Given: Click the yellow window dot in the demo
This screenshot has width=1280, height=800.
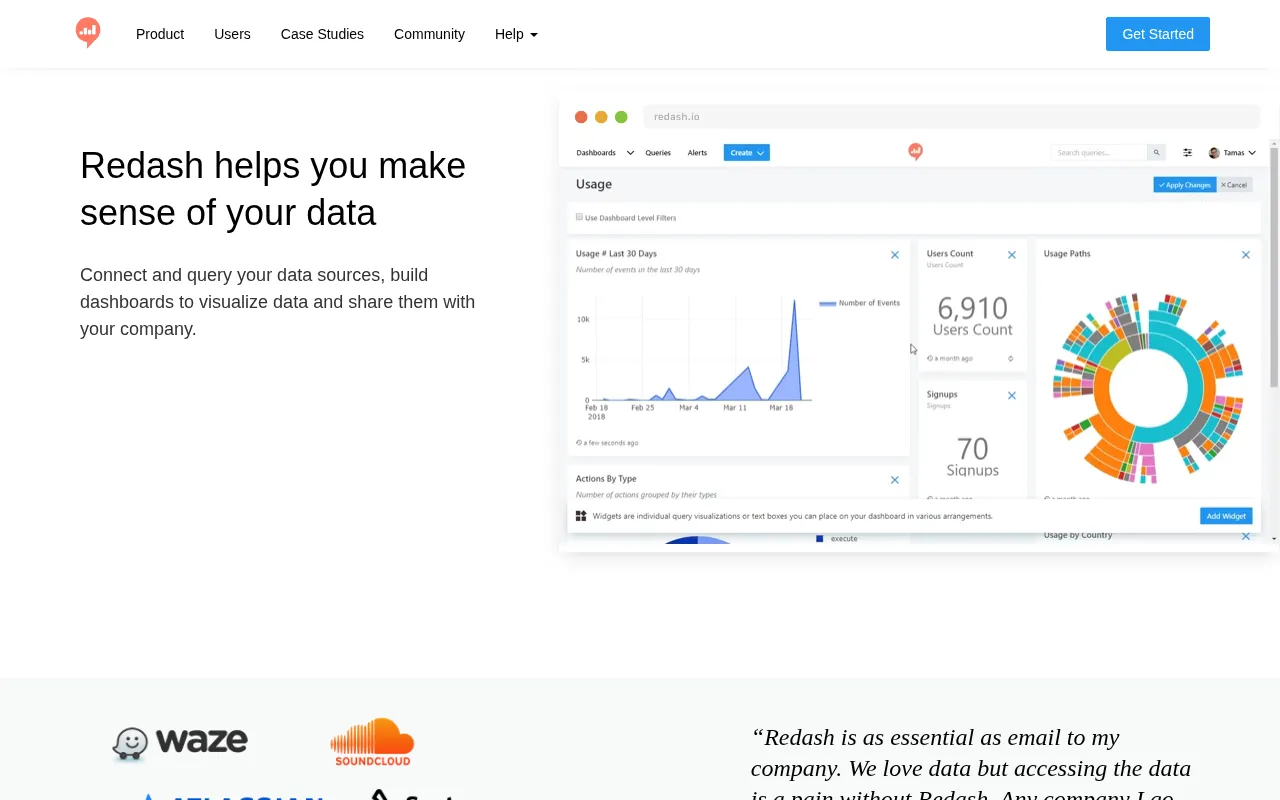Looking at the screenshot, I should pyautogui.click(x=601, y=117).
